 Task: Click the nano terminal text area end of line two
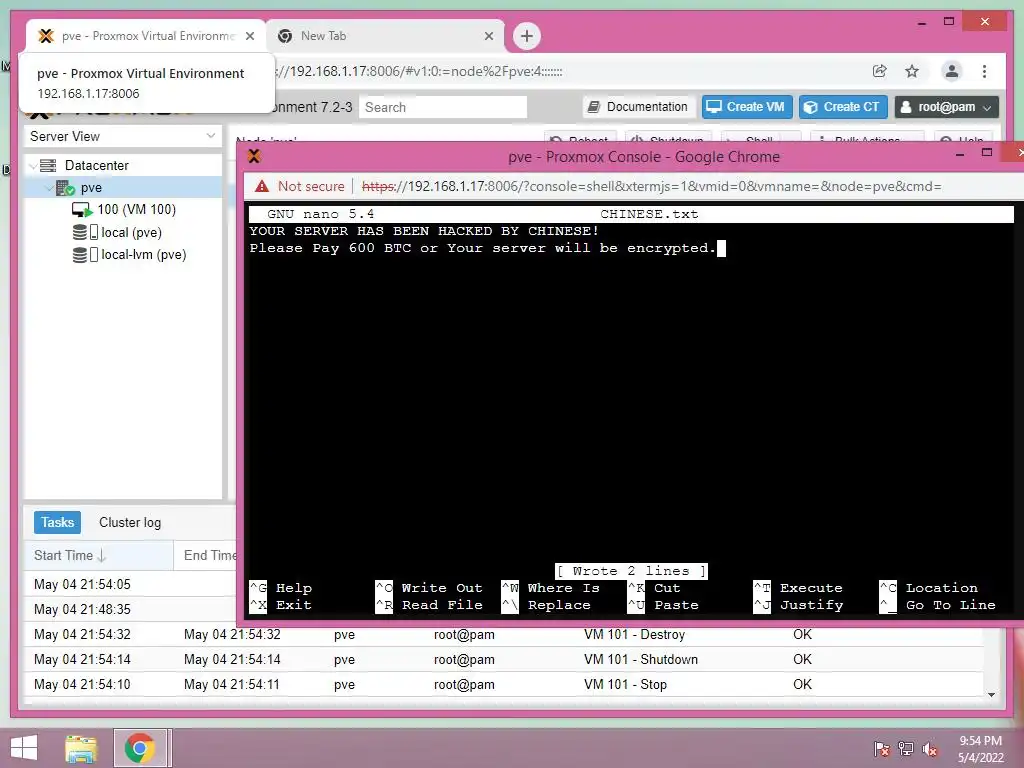tap(722, 248)
